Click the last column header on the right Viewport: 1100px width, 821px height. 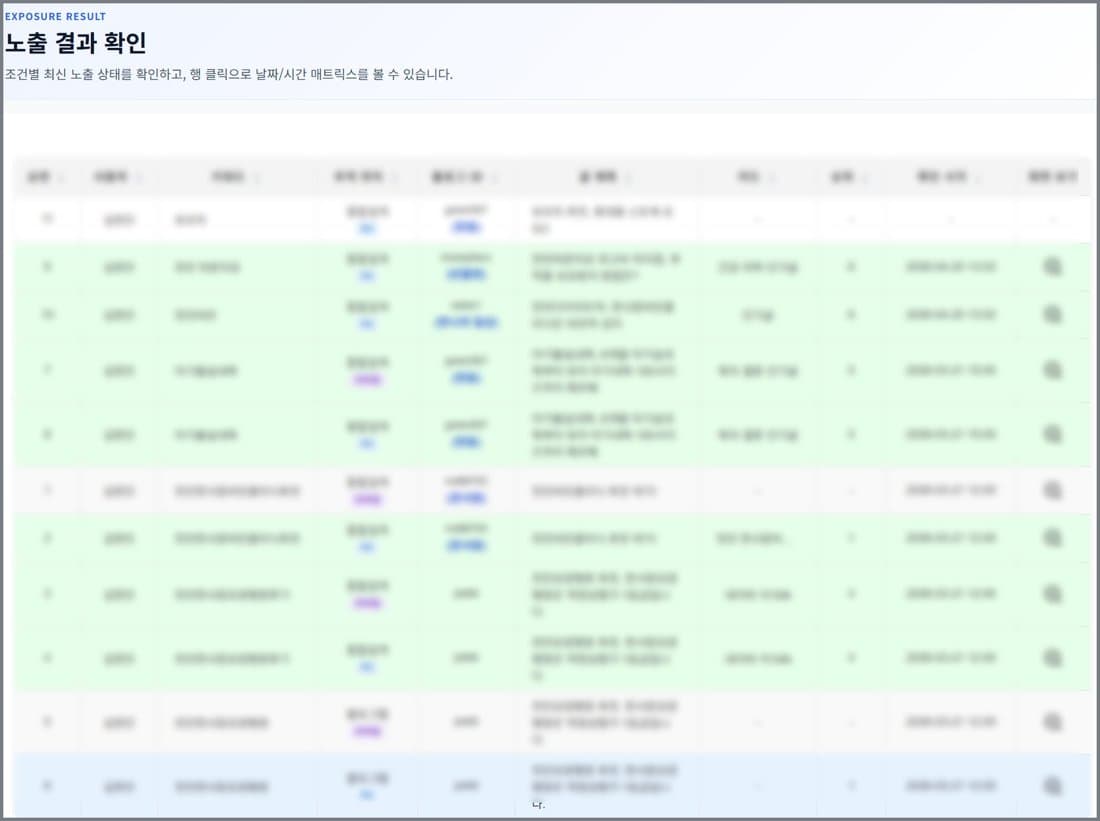tap(1052, 177)
